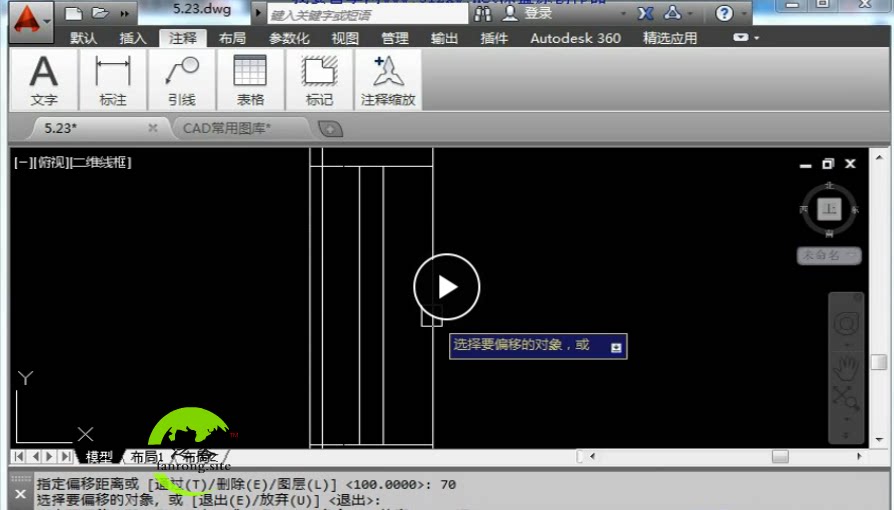Open the 二维线框 visual style menu
Screen dimensions: 894x510
(x=100, y=163)
